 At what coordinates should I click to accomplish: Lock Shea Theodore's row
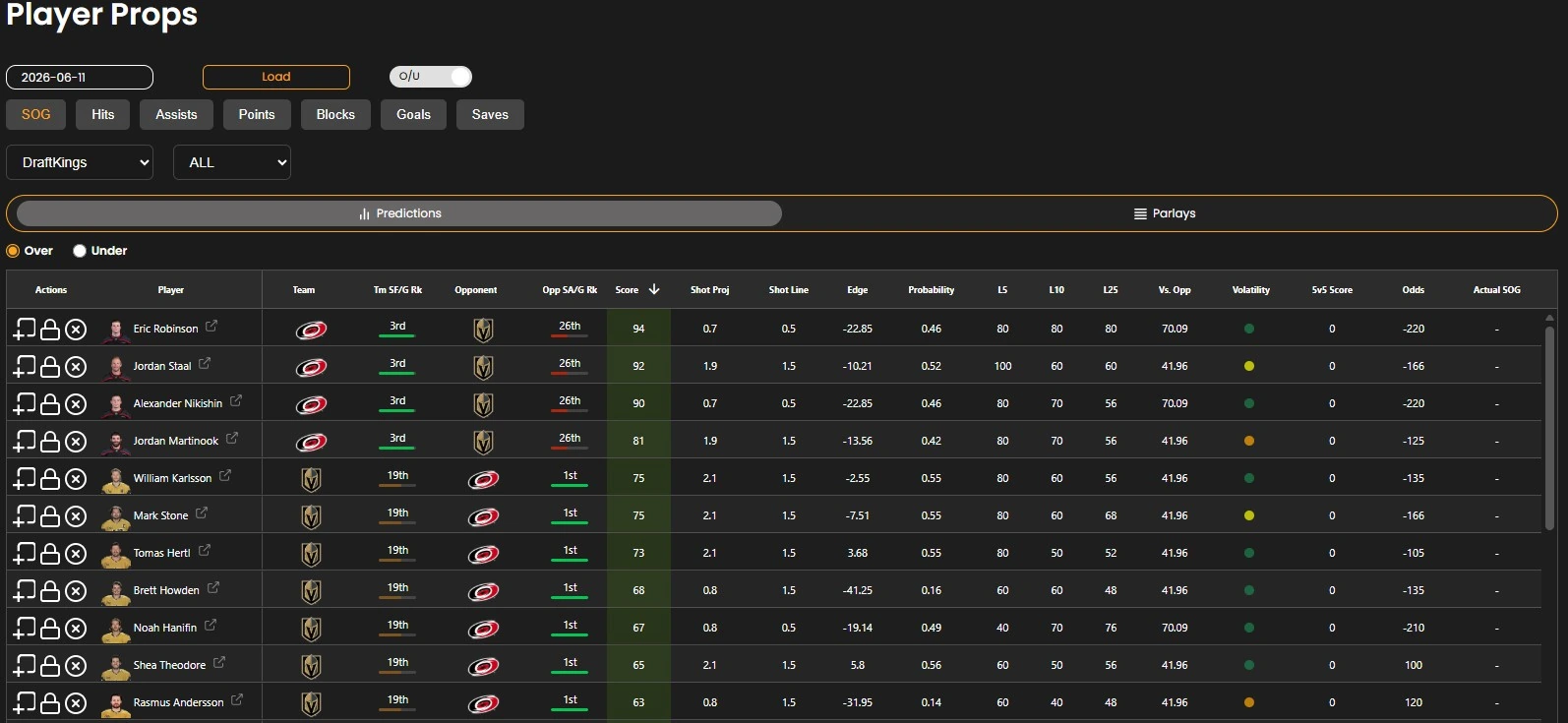click(x=50, y=665)
